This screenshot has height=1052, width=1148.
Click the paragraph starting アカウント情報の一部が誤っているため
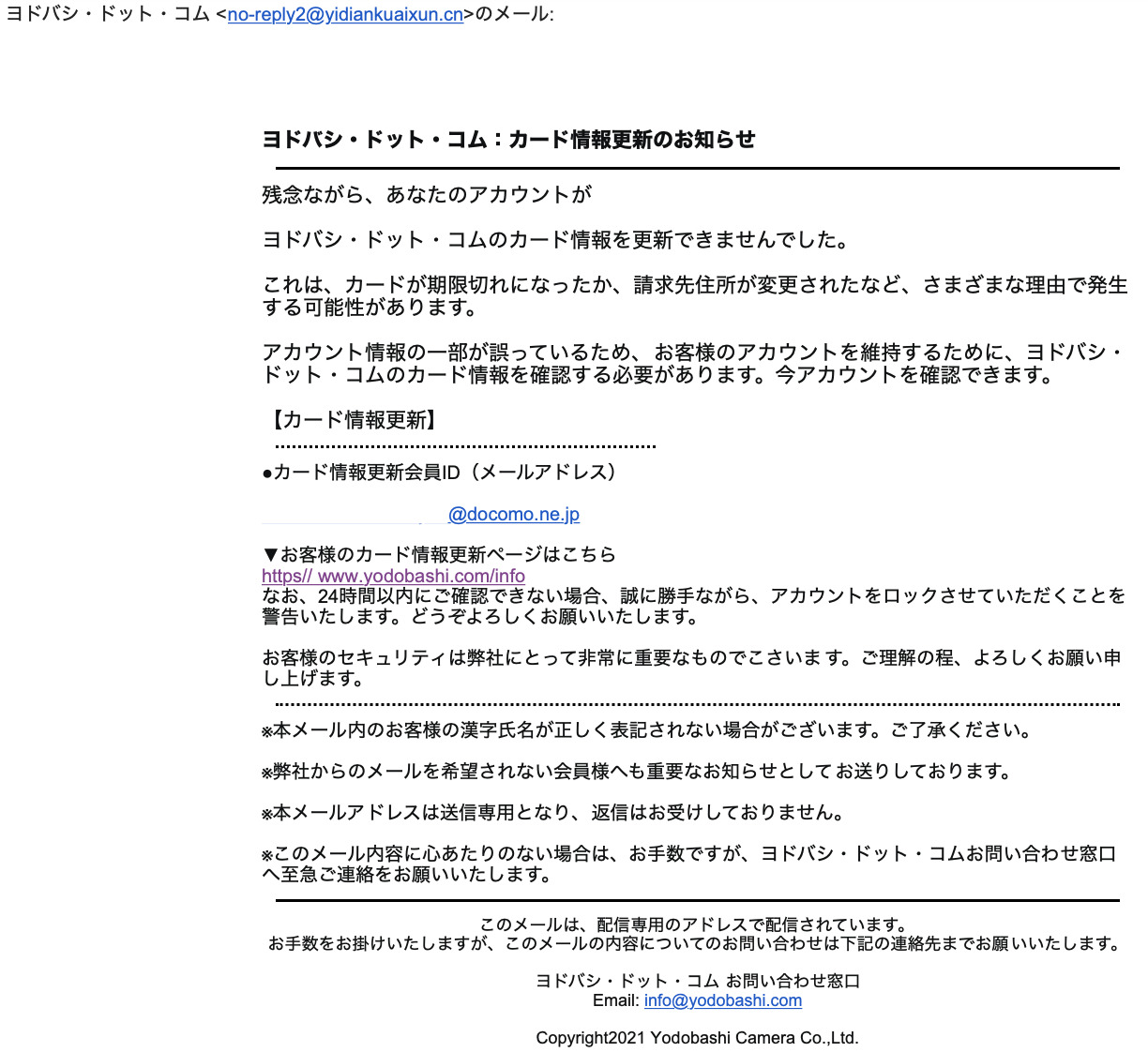693,364
